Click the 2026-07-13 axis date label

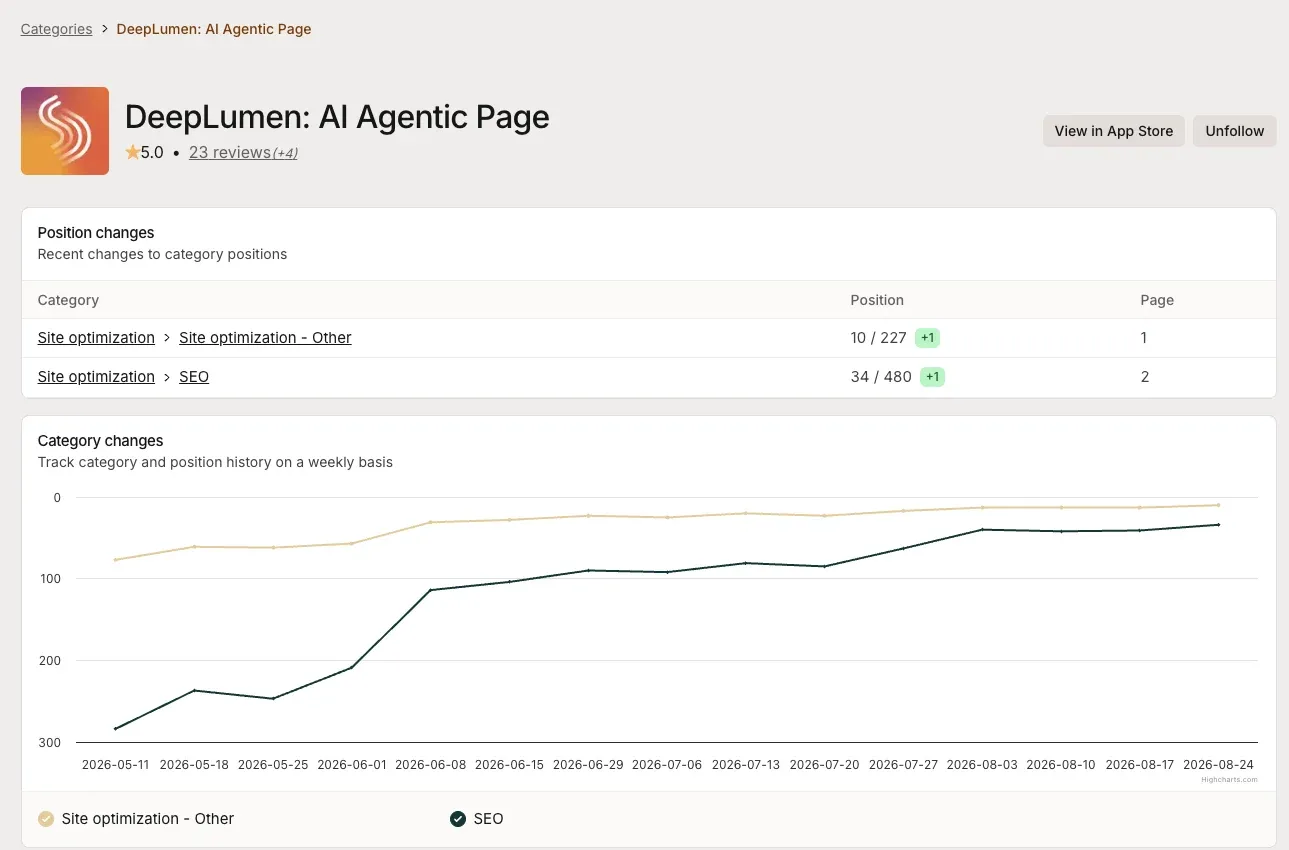click(745, 765)
